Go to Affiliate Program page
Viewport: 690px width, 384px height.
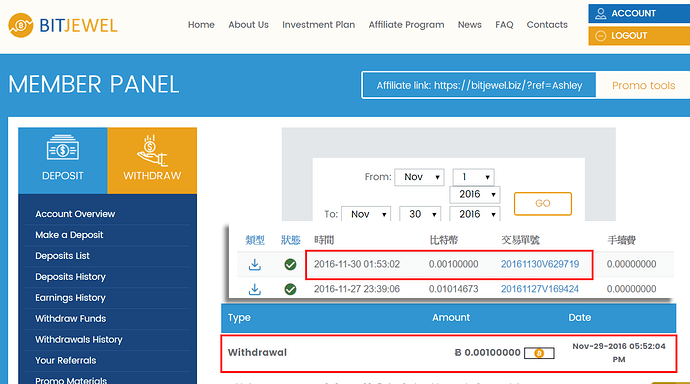[x=406, y=25]
